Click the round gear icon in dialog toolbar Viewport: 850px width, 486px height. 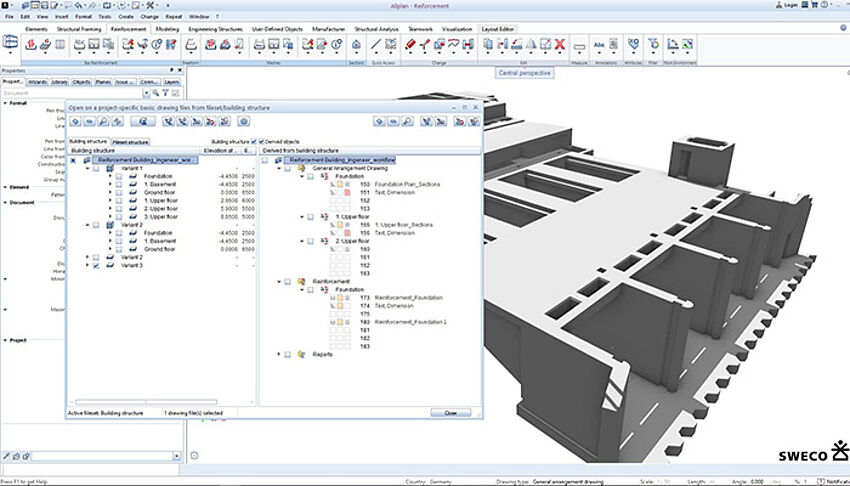pyautogui.click(x=244, y=121)
